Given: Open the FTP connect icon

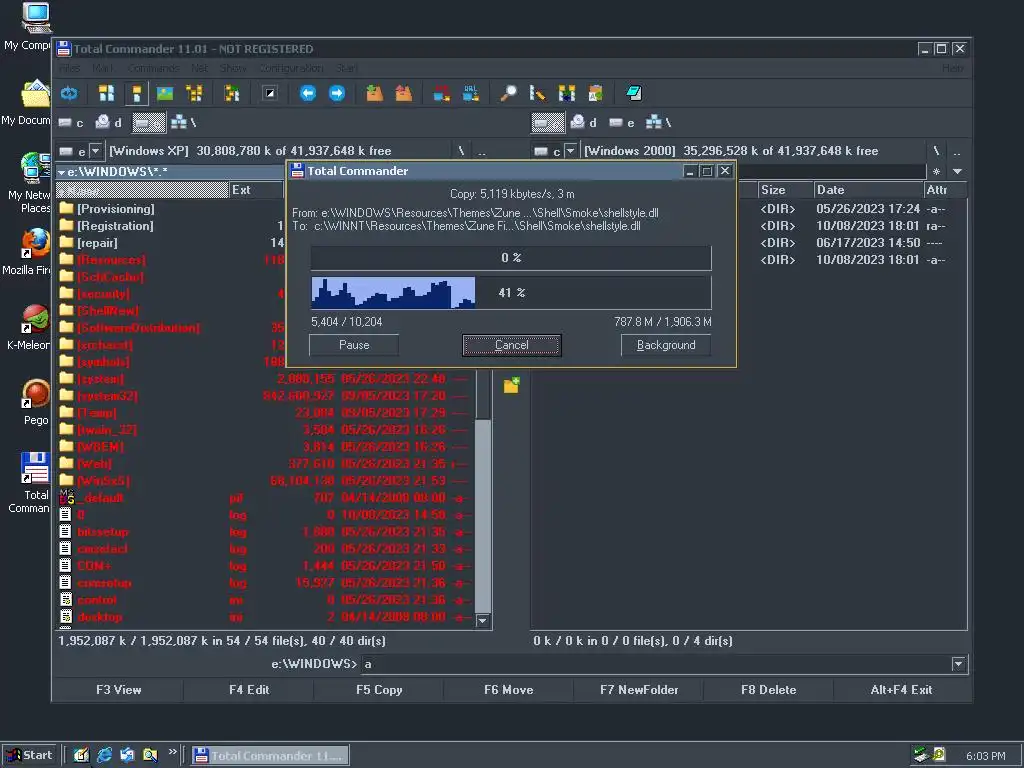Looking at the screenshot, I should [441, 93].
